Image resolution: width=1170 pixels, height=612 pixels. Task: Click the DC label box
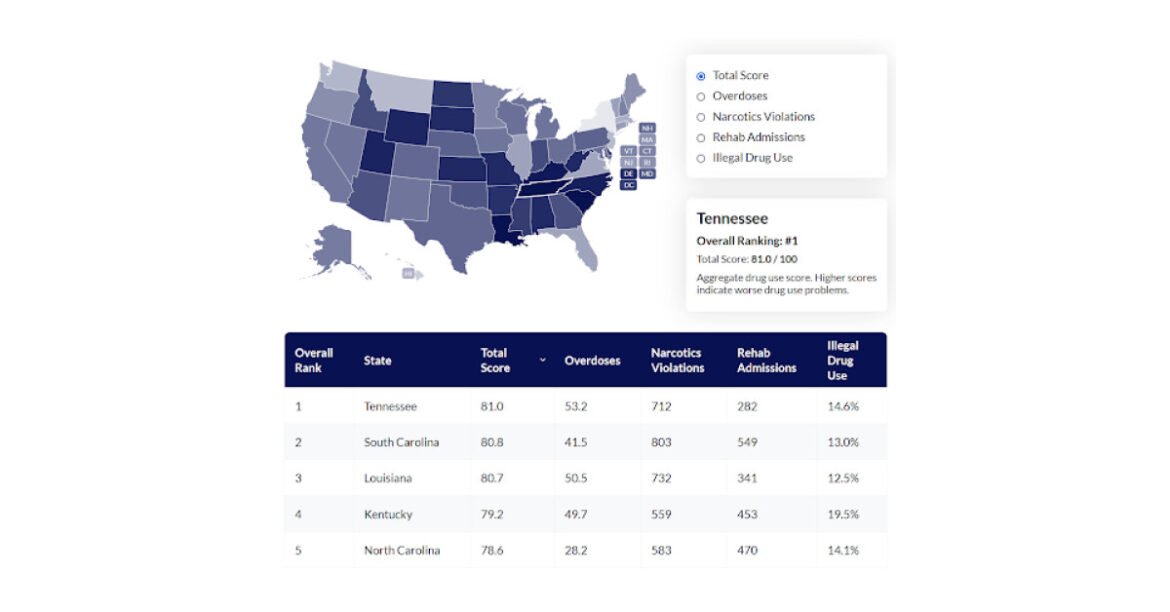pos(628,185)
